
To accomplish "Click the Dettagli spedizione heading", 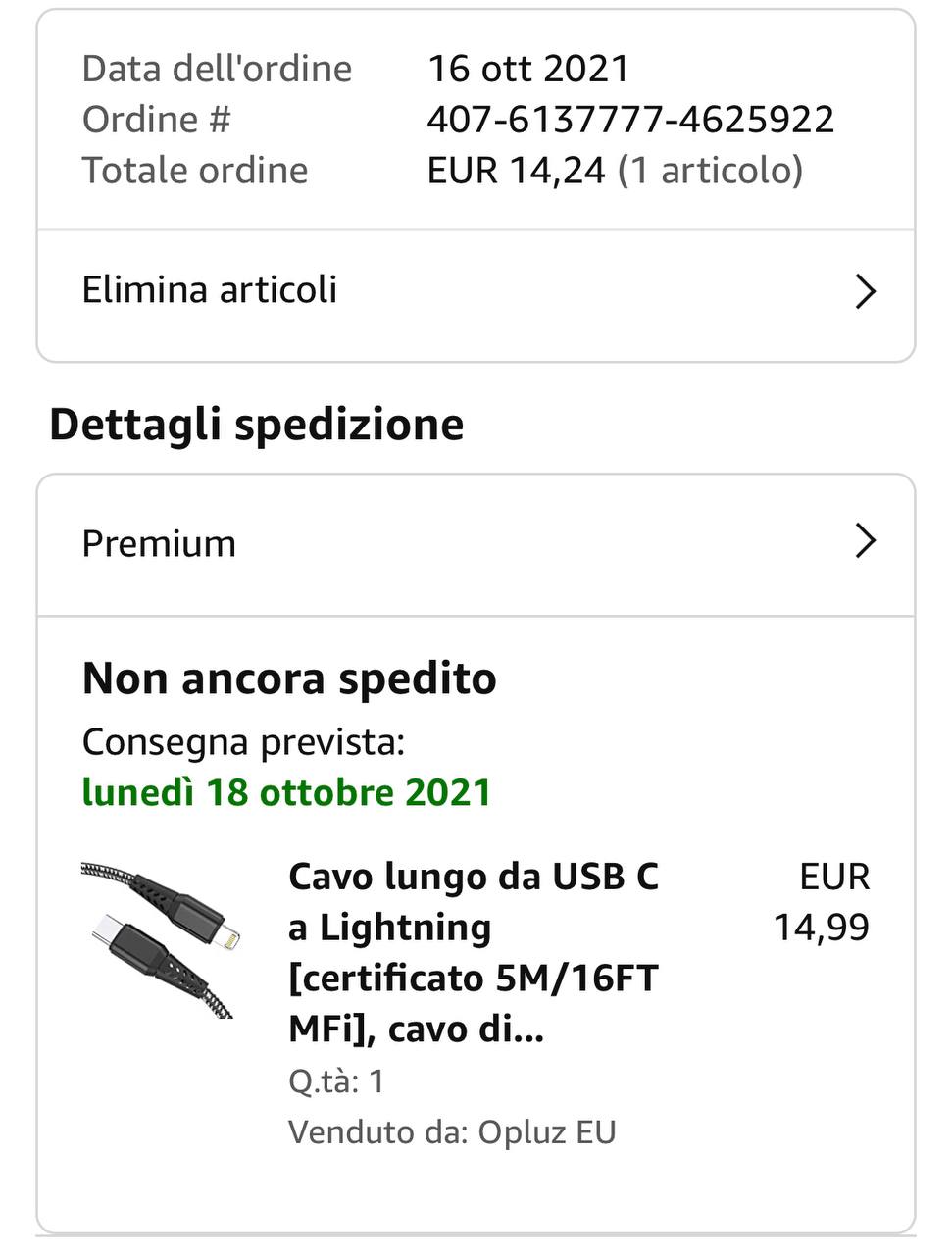I will pyautogui.click(x=257, y=425).
